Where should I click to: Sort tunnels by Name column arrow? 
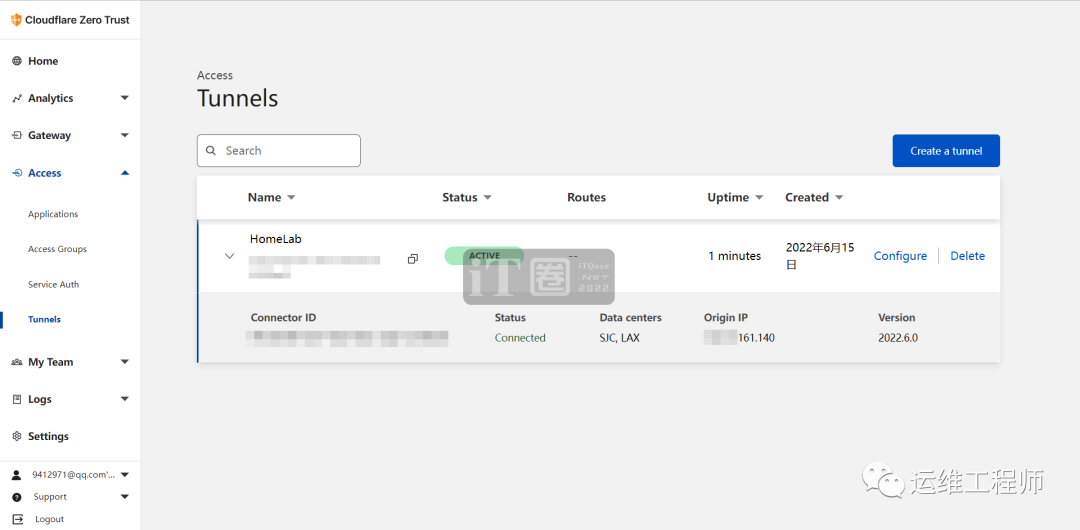click(x=291, y=198)
